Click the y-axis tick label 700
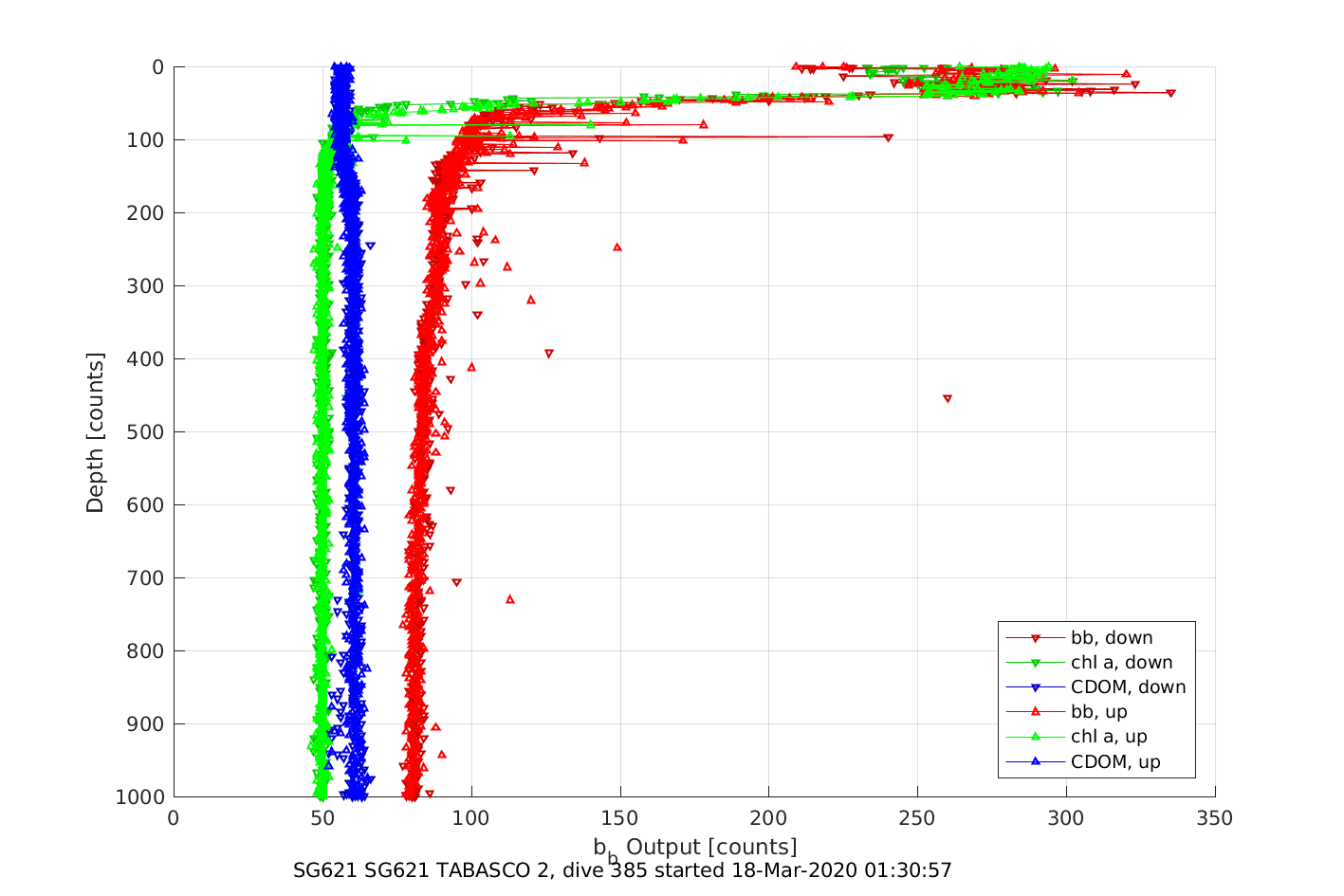 [146, 578]
